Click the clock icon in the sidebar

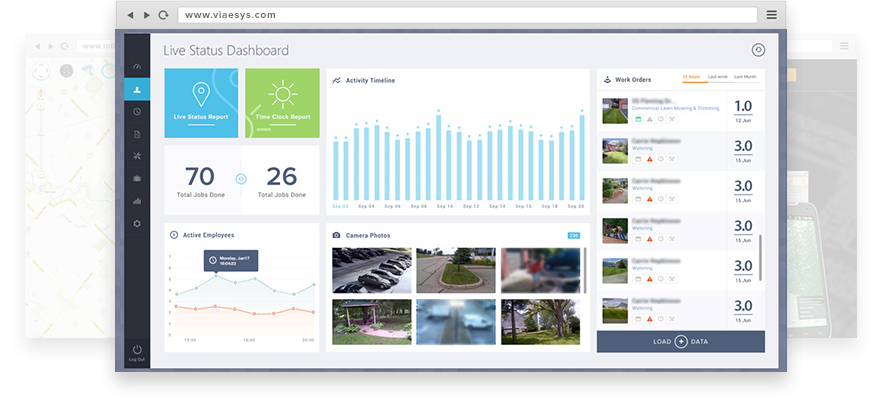click(137, 111)
